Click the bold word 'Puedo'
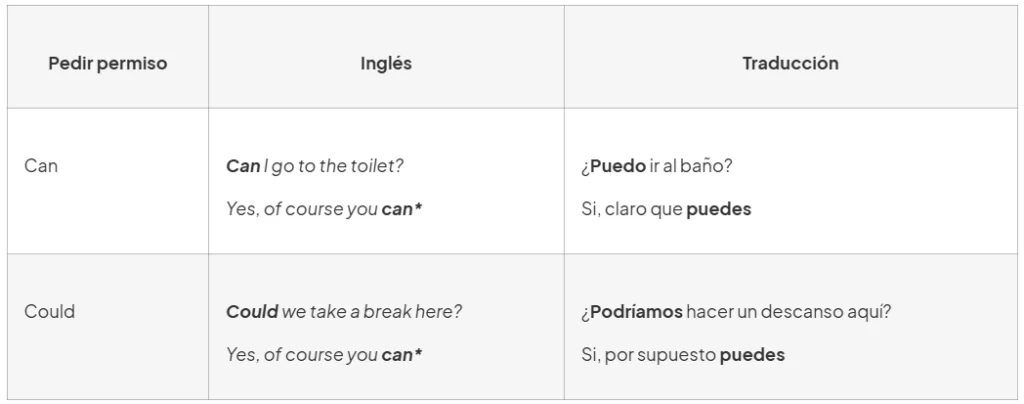1024x404 pixels. click(618, 166)
